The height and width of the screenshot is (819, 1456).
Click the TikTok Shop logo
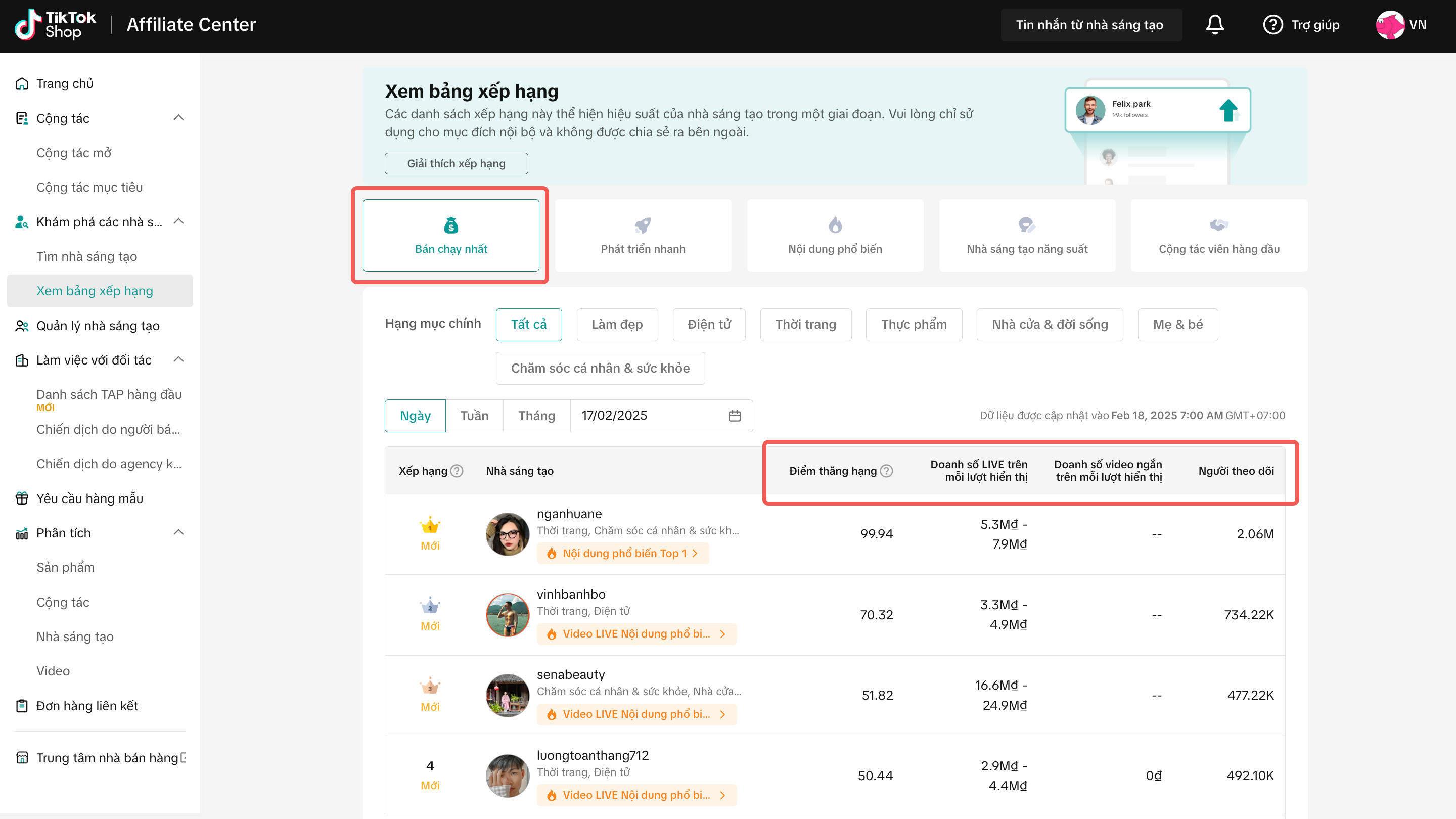click(56, 25)
